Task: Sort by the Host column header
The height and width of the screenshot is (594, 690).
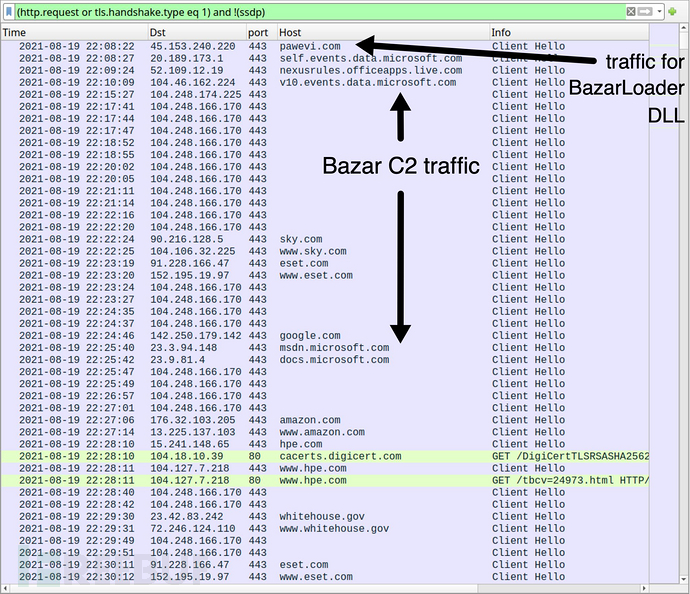Action: (x=383, y=33)
